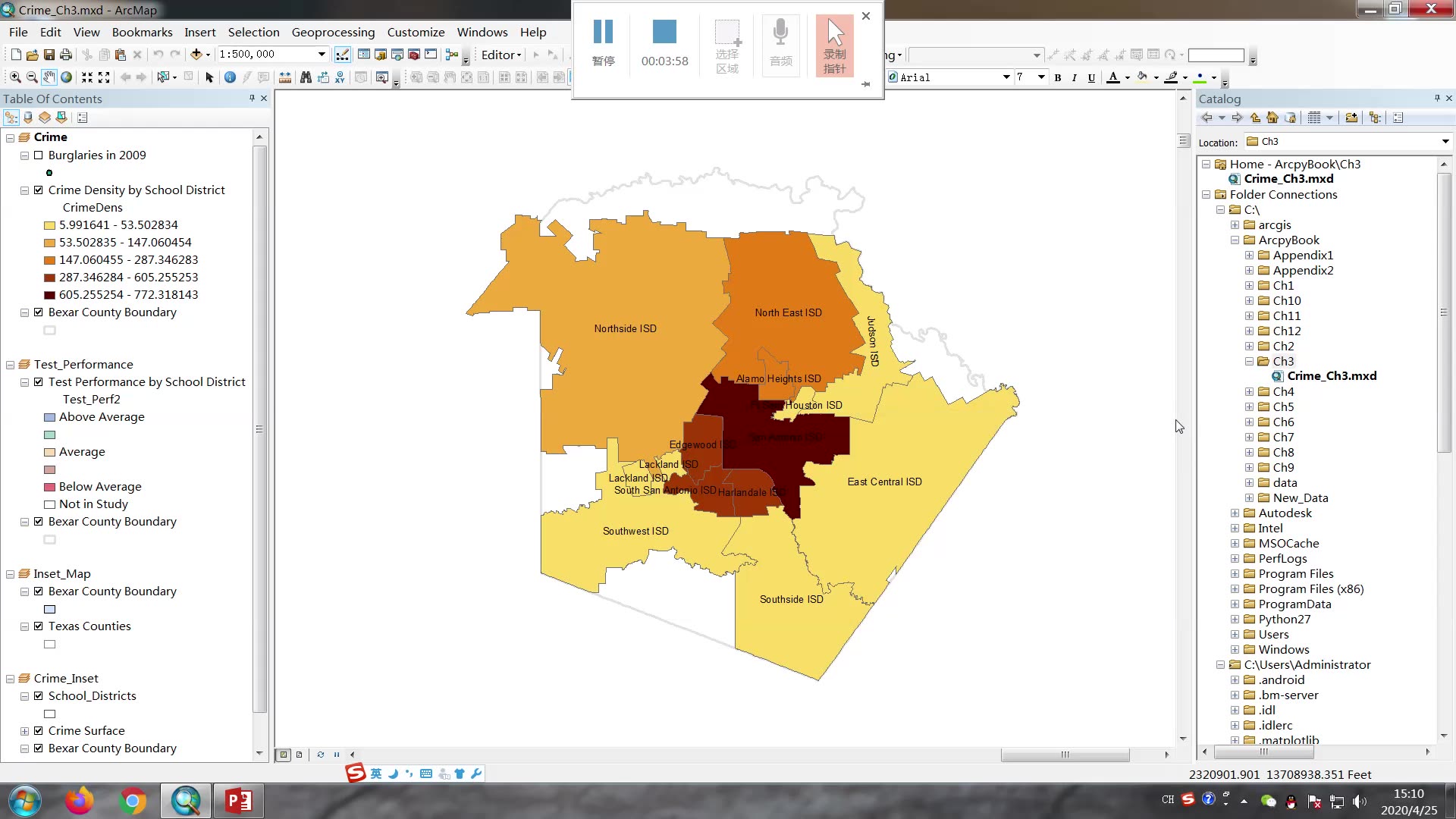Viewport: 1456px width, 819px height.
Task: Select Crime_Ch3.mxd under Ch3 folder
Action: click(x=1331, y=376)
